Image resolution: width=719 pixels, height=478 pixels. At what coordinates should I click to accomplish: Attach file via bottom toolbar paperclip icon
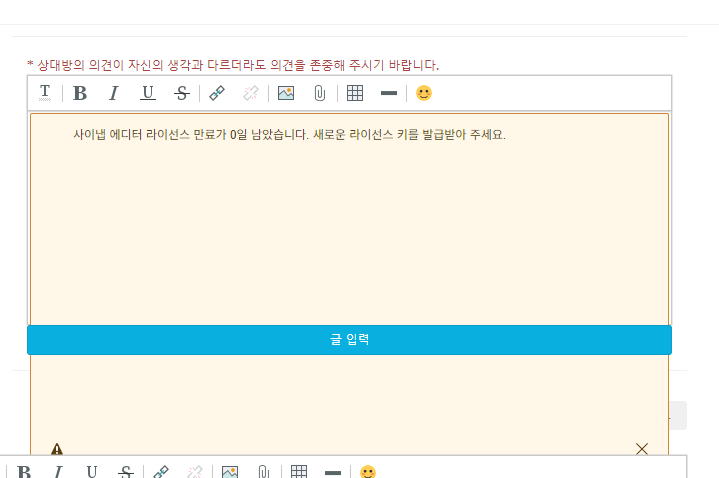[264, 472]
